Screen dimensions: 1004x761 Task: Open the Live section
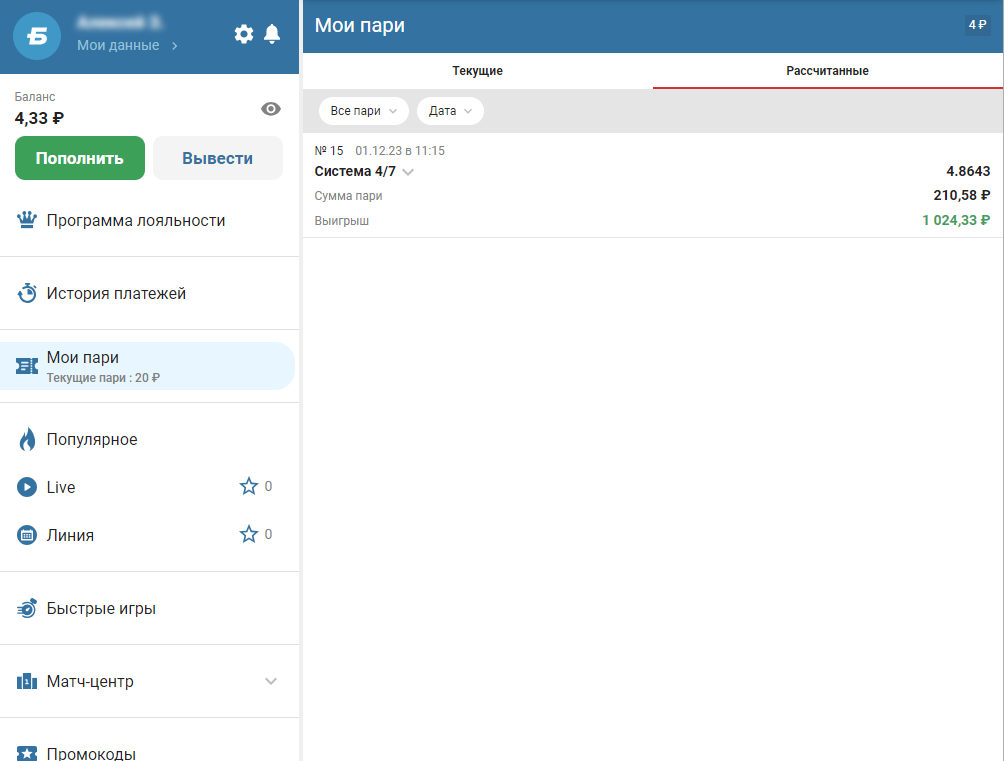pos(61,487)
